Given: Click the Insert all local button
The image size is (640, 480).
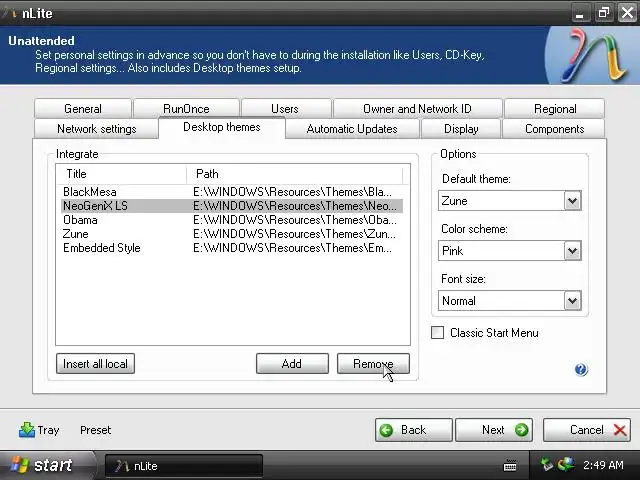Looking at the screenshot, I should [x=96, y=363].
